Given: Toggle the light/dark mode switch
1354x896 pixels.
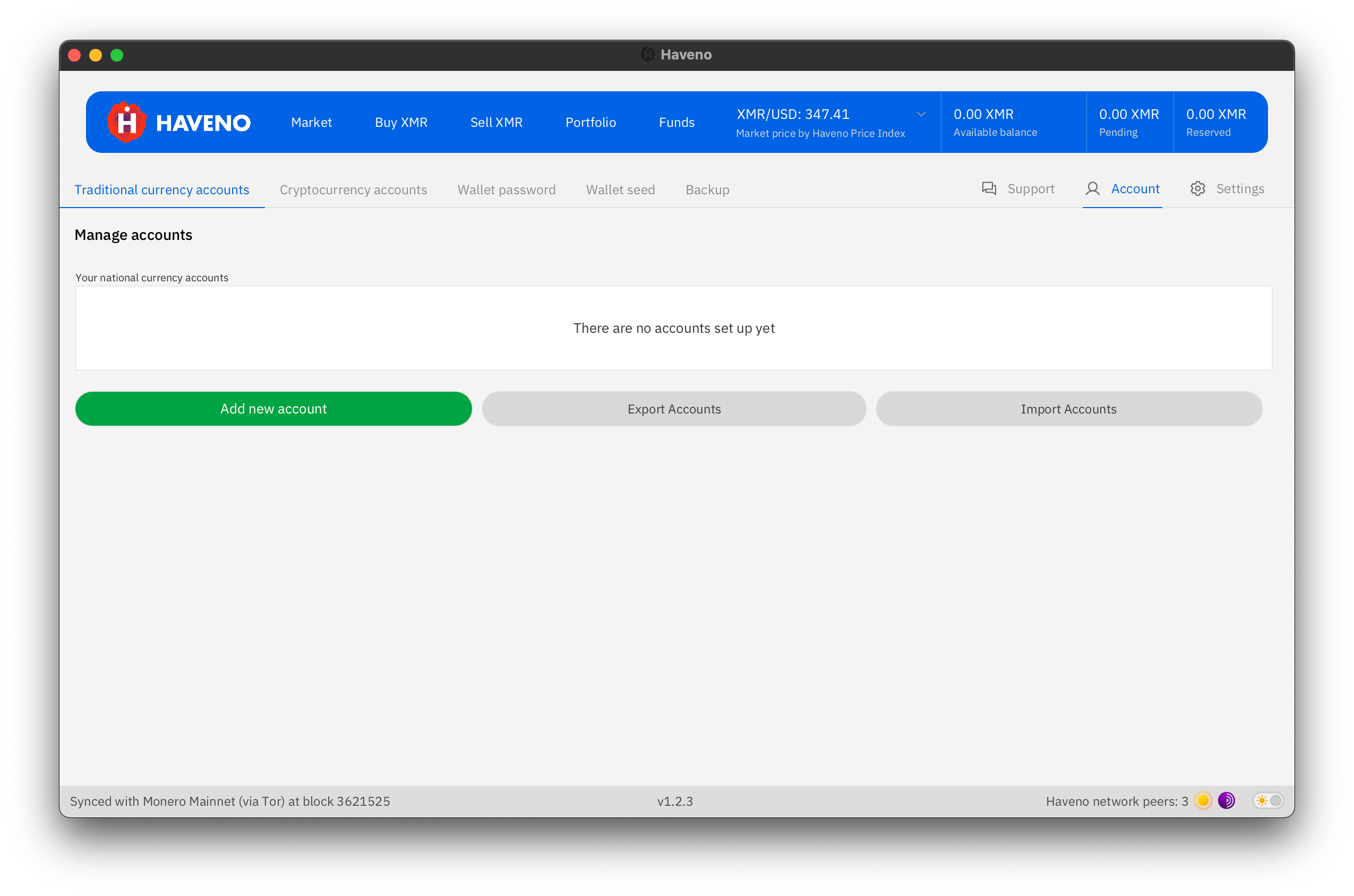Looking at the screenshot, I should [1269, 800].
